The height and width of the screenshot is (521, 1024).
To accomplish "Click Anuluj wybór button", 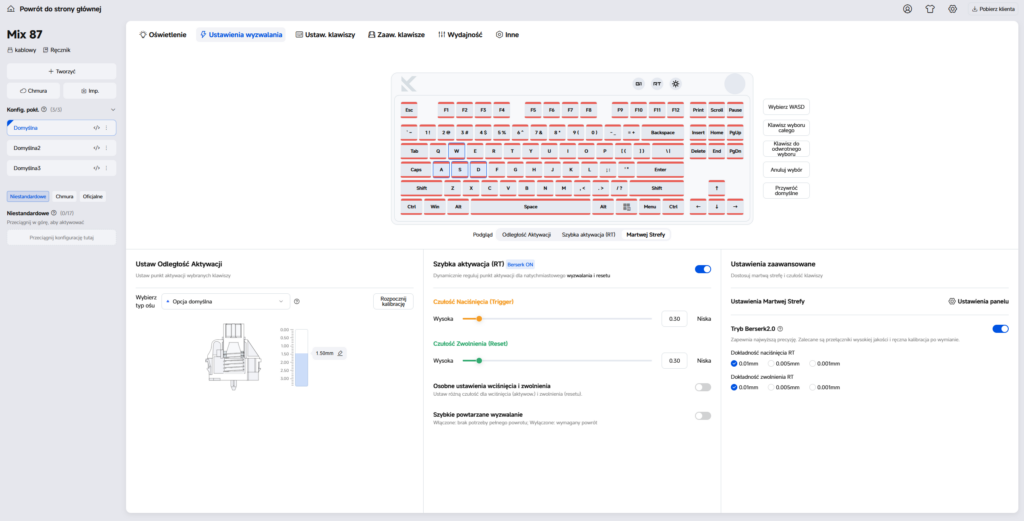I will point(786,170).
